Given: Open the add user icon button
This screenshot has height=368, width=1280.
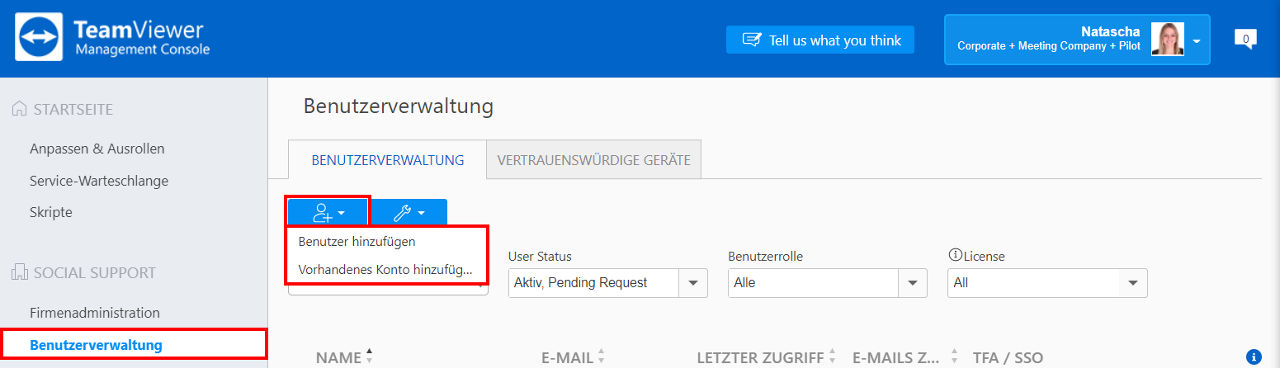Looking at the screenshot, I should click(x=328, y=212).
